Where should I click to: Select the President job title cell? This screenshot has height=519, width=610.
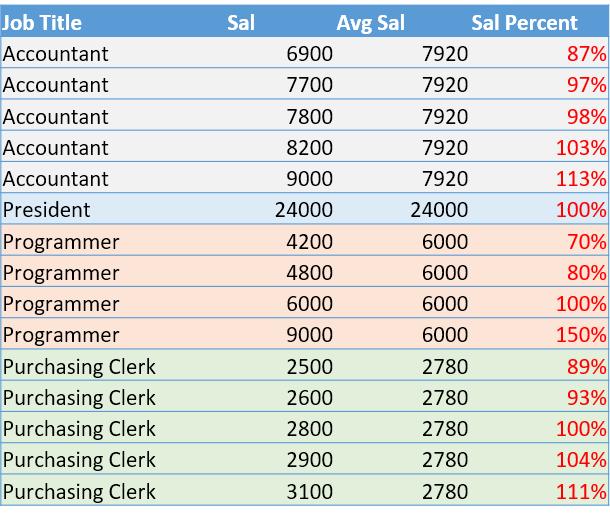coord(46,210)
